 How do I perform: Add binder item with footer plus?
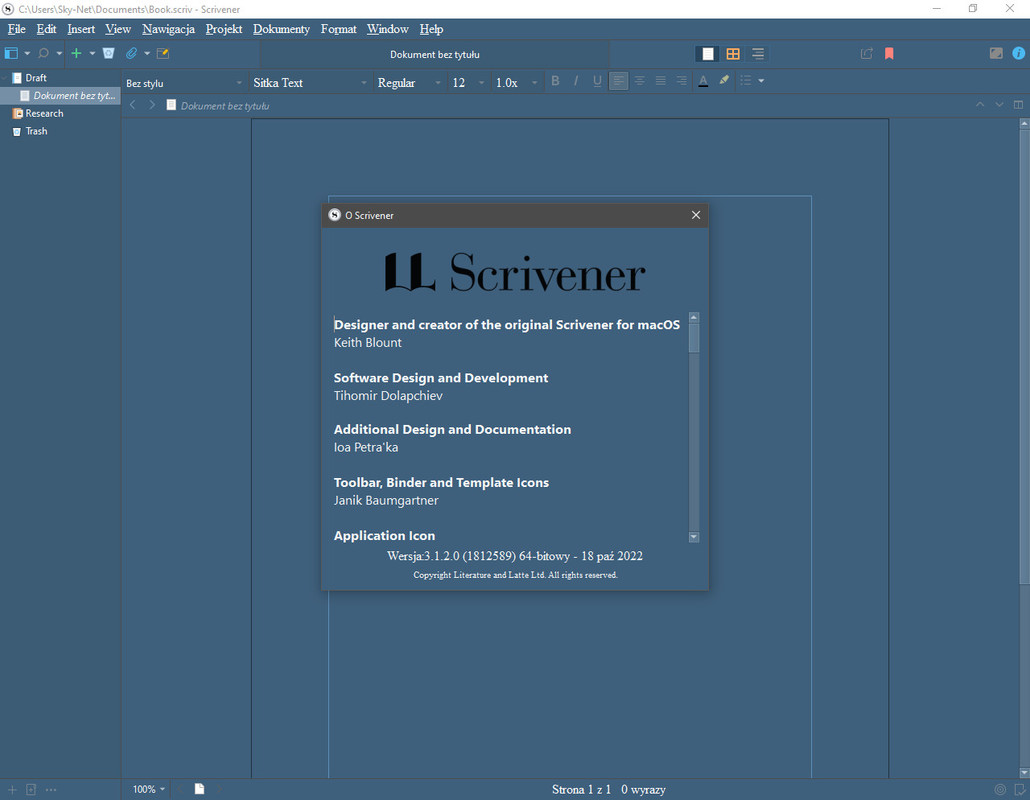point(12,789)
